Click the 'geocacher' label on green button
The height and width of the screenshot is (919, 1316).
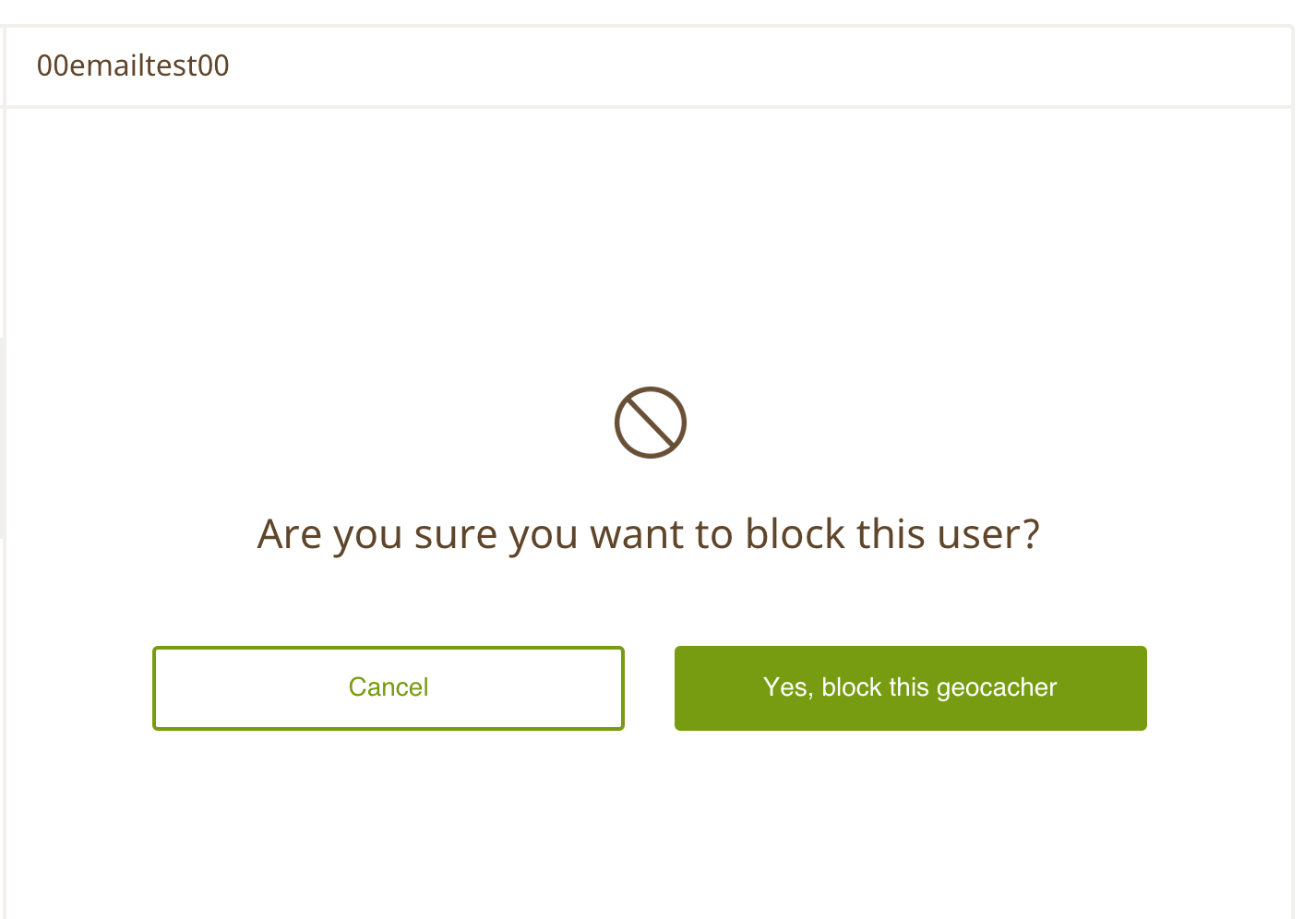pos(997,688)
